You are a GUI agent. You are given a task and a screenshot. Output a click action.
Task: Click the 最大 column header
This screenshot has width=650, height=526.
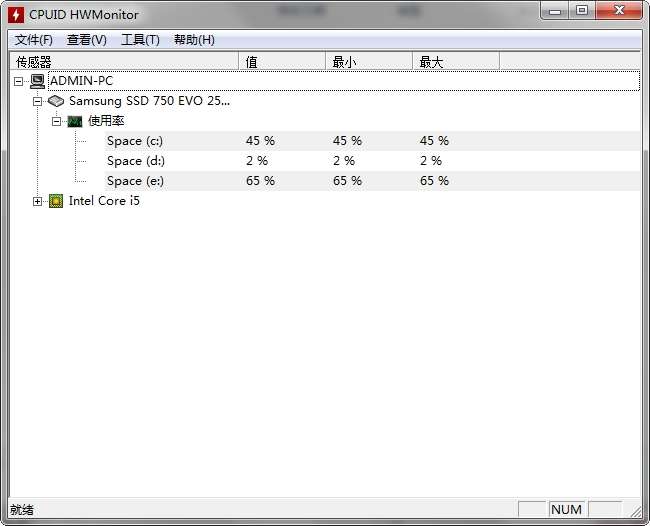[x=456, y=61]
